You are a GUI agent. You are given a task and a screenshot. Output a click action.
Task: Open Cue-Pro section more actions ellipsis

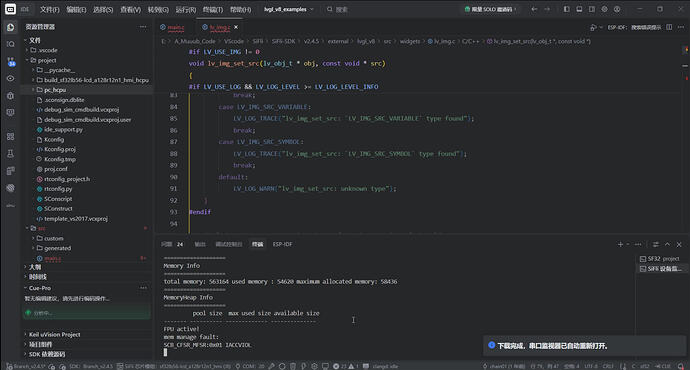point(143,288)
